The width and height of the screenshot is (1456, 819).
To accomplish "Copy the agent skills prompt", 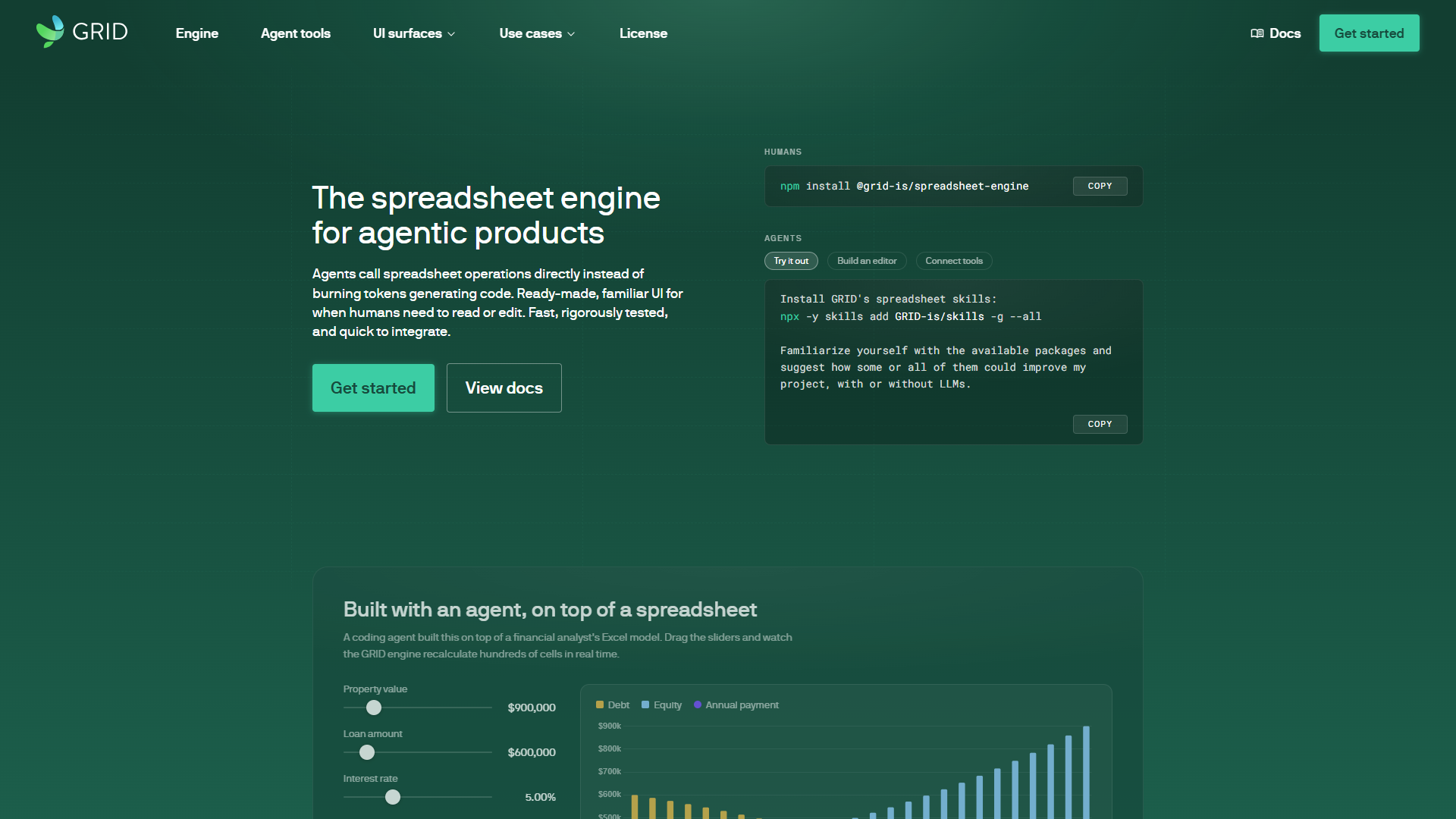I will click(x=1100, y=424).
